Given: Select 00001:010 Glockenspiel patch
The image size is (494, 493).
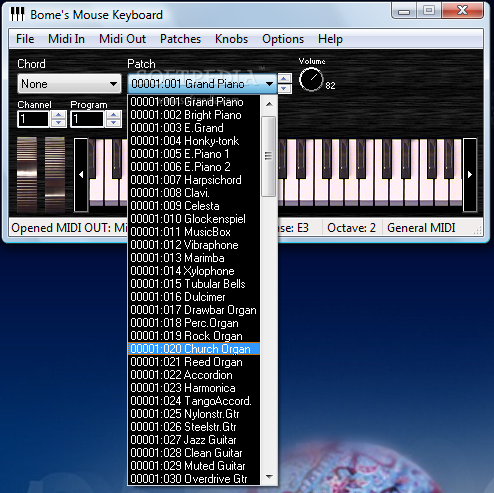Looking at the screenshot, I should 194,219.
